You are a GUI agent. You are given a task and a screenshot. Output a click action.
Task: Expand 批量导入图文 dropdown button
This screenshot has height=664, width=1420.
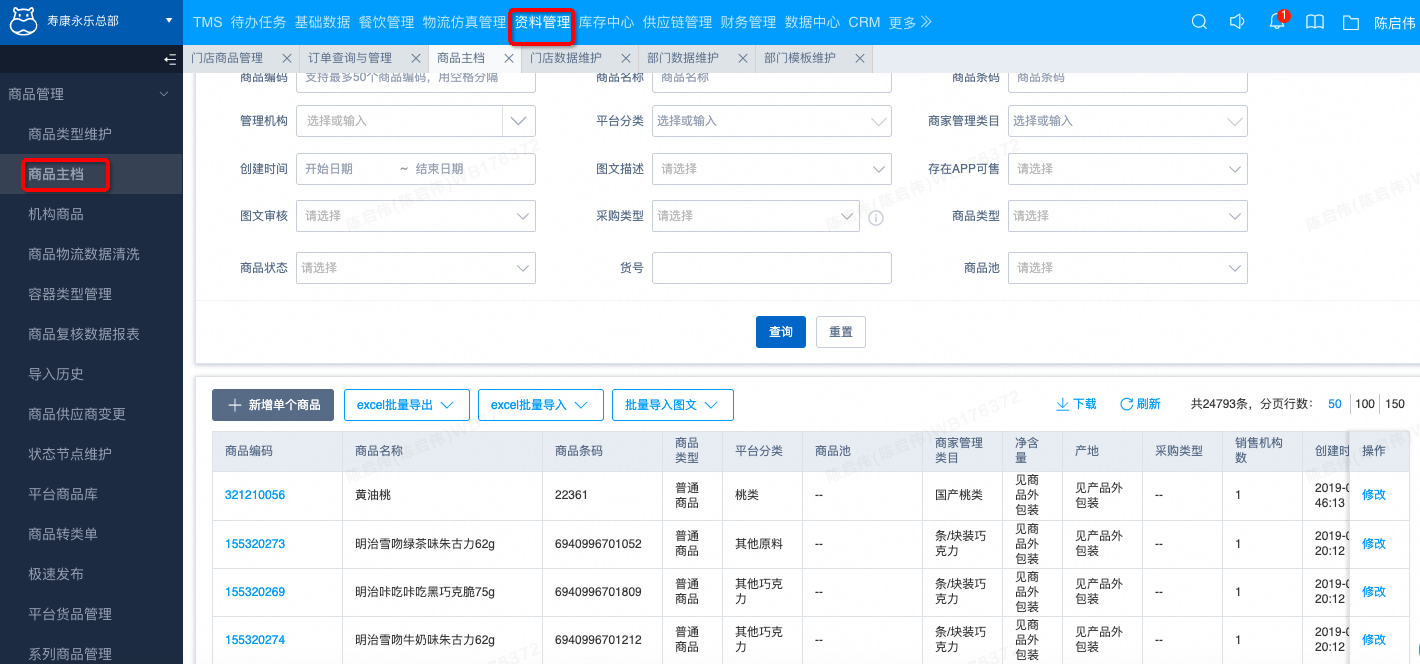673,405
